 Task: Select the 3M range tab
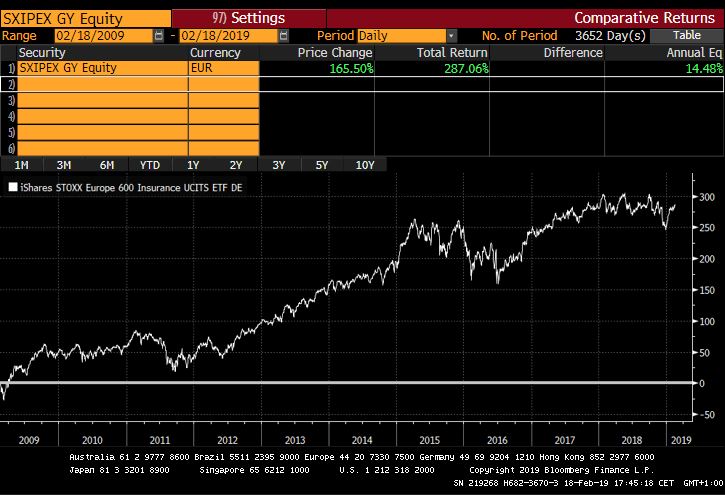(x=64, y=165)
